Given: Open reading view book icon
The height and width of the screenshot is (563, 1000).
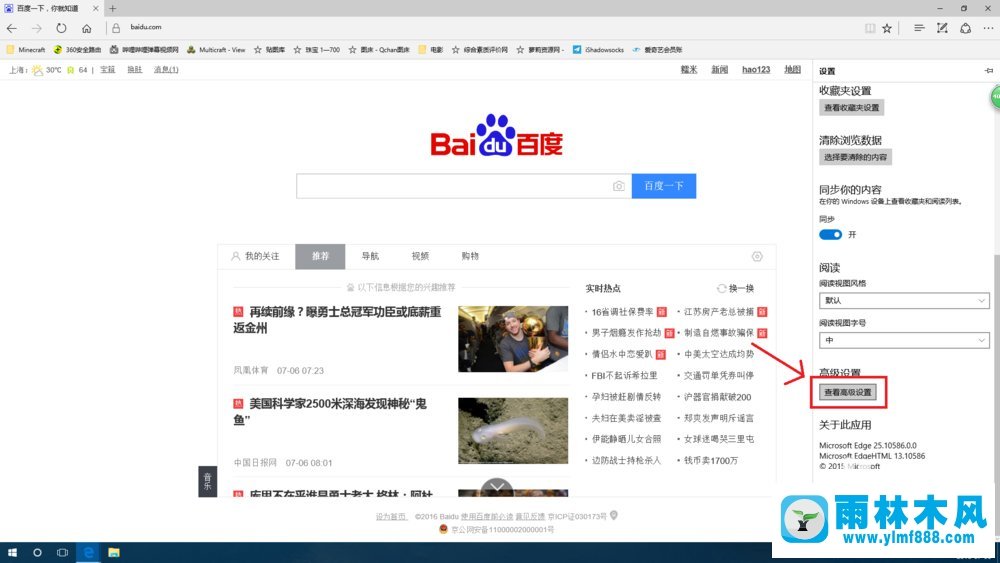Looking at the screenshot, I should 870,28.
